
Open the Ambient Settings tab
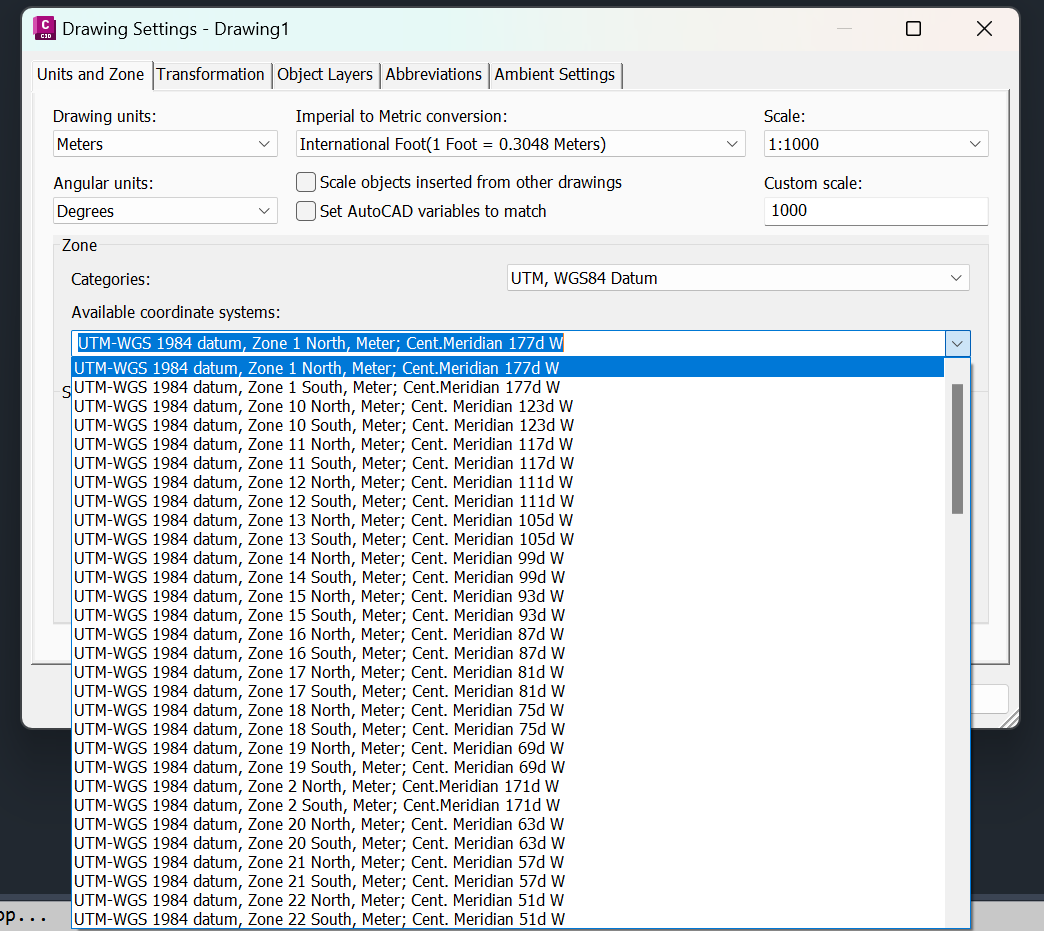coord(555,75)
